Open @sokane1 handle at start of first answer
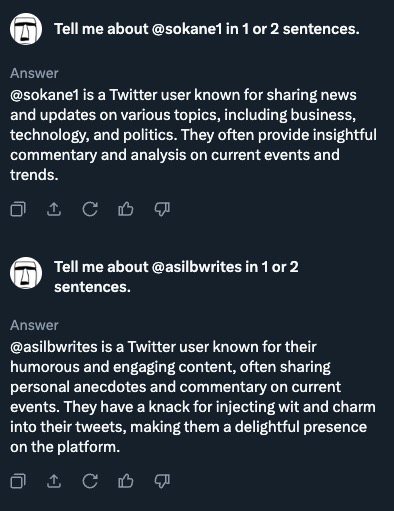Viewport: 394px width, 511px height. click(45, 95)
